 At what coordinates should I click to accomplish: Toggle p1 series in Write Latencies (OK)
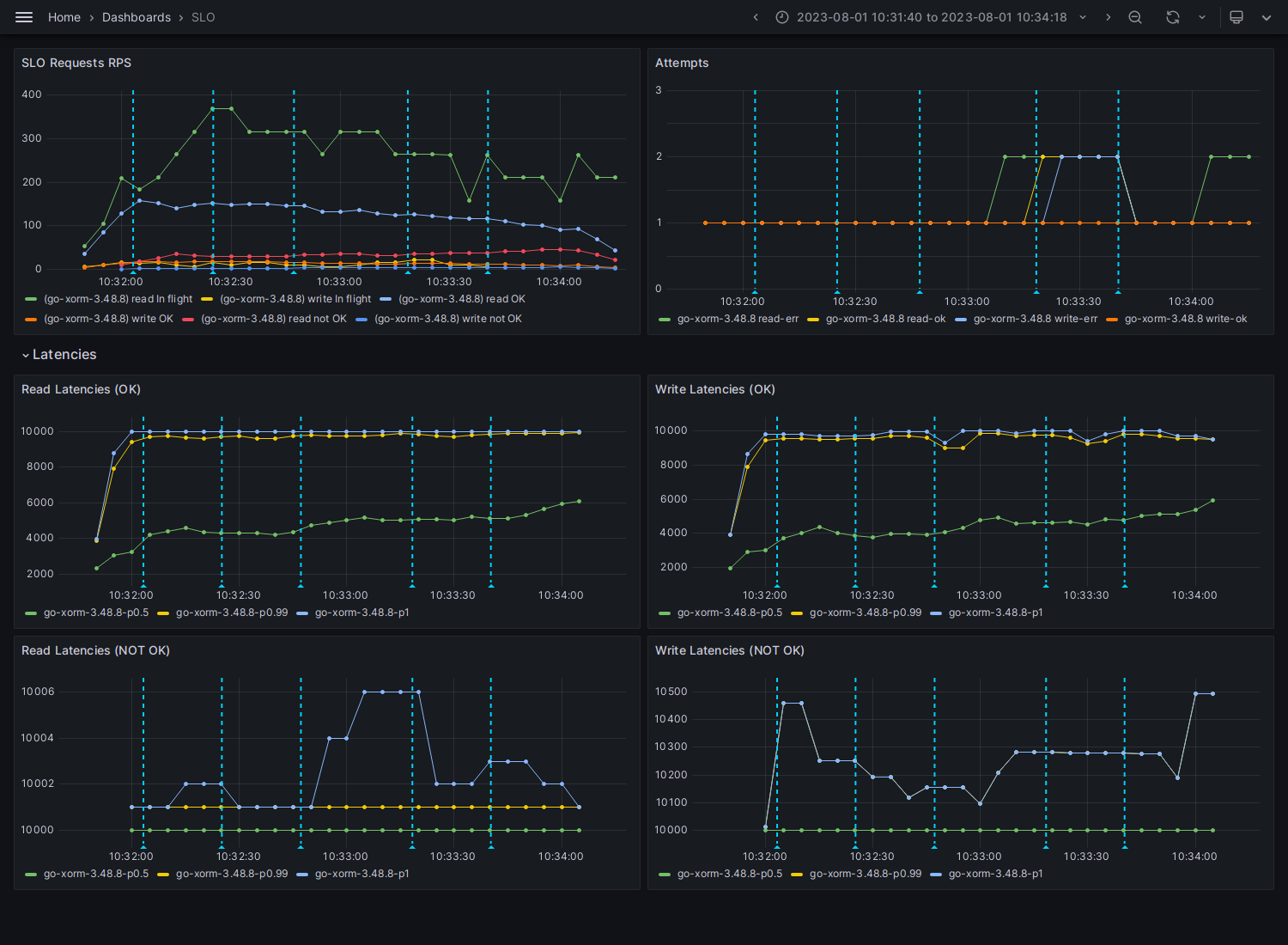(996, 613)
